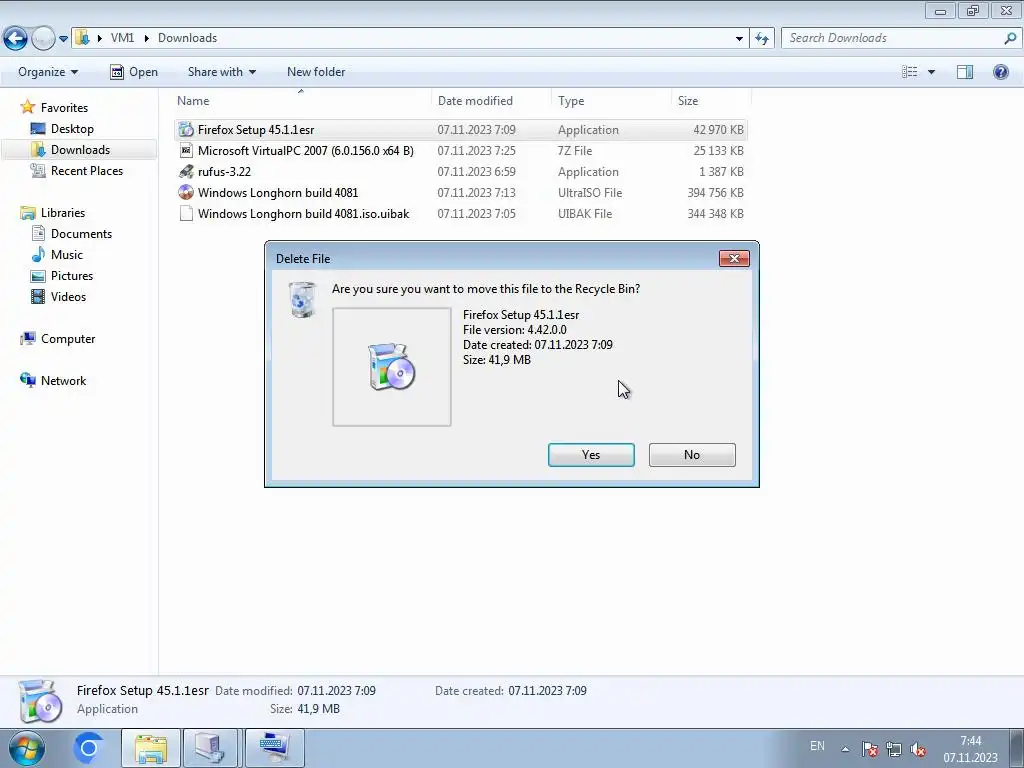Click New folder in the toolbar
The height and width of the screenshot is (768, 1024).
[x=316, y=72]
